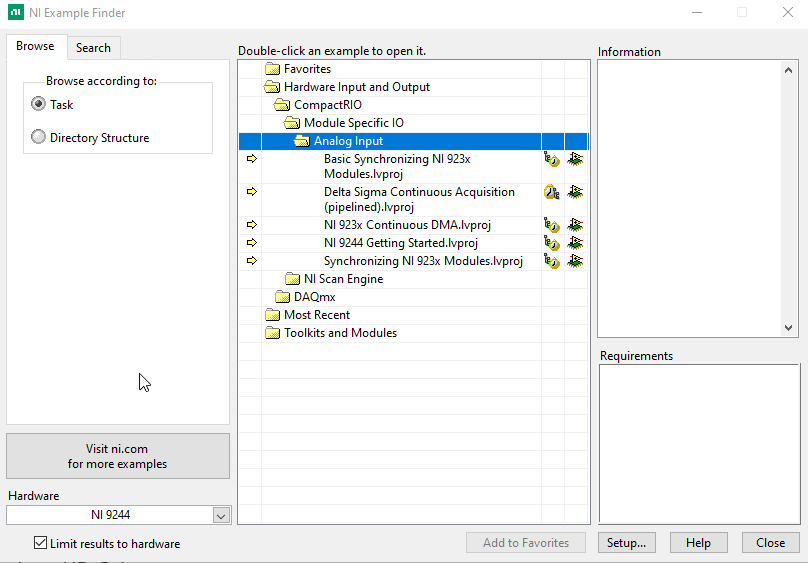Select the Toolkits and Modules row

(x=414, y=333)
